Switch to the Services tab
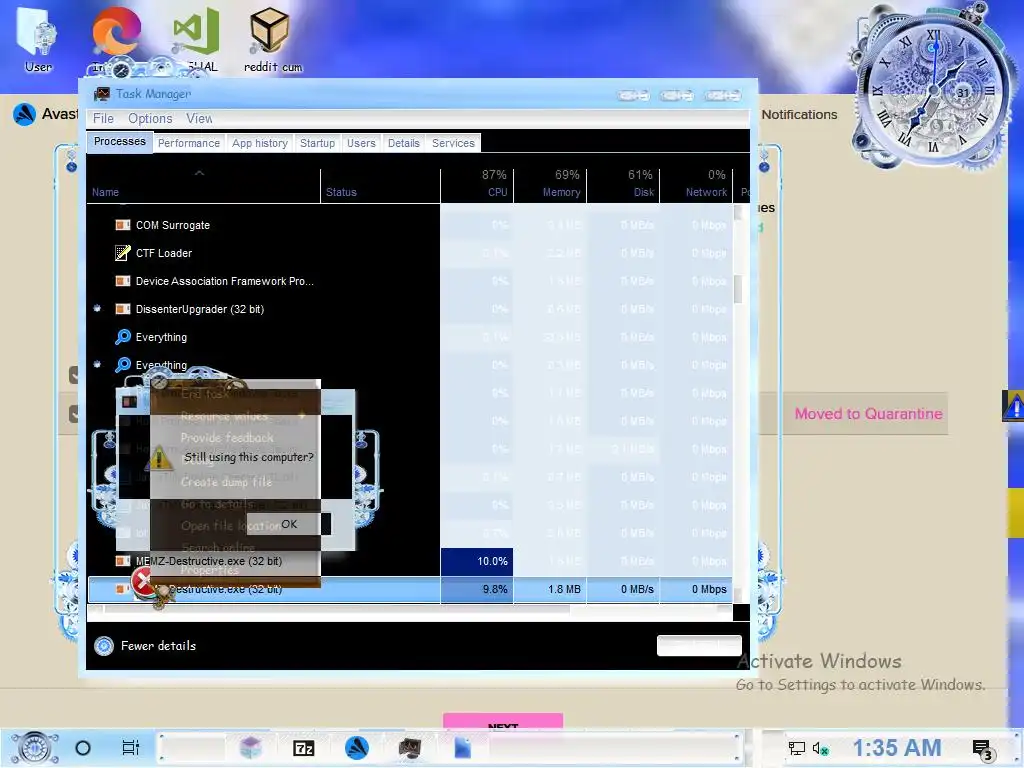The height and width of the screenshot is (768, 1024). 453,143
